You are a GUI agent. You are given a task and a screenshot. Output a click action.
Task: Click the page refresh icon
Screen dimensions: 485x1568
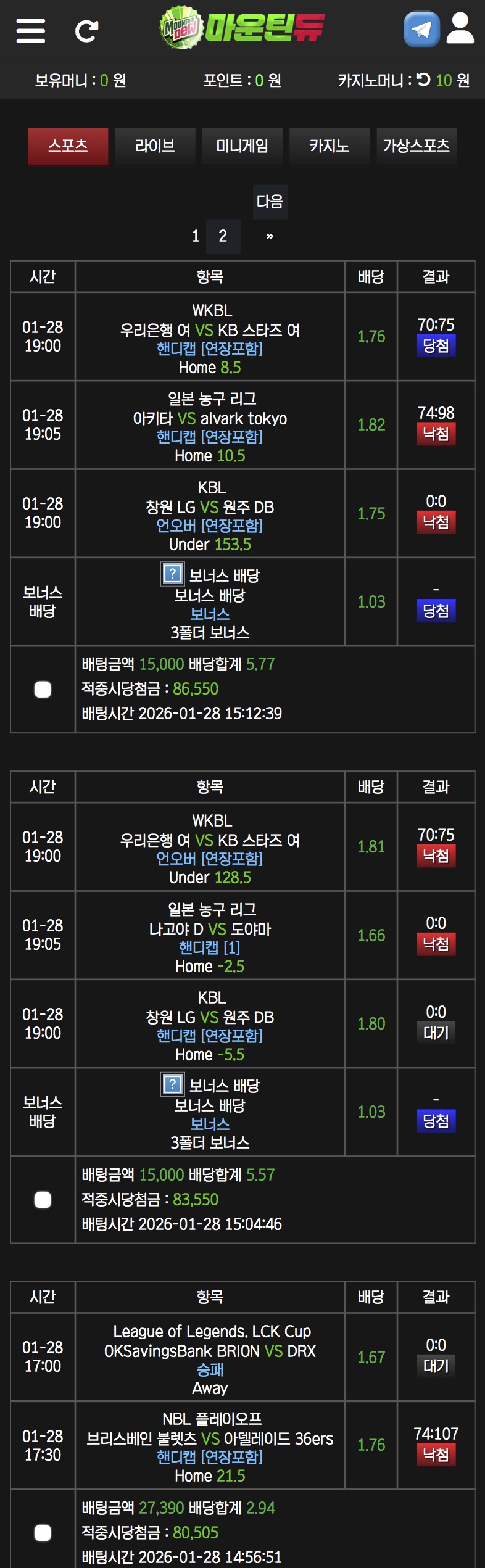click(86, 30)
